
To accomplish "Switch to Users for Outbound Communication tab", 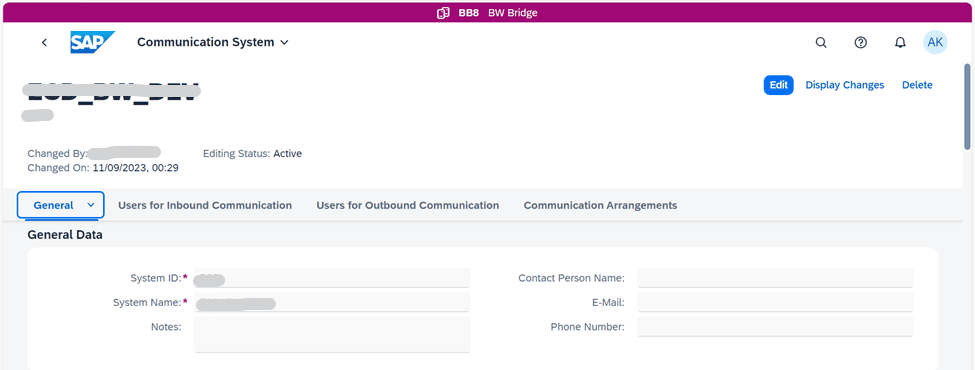I will click(407, 205).
